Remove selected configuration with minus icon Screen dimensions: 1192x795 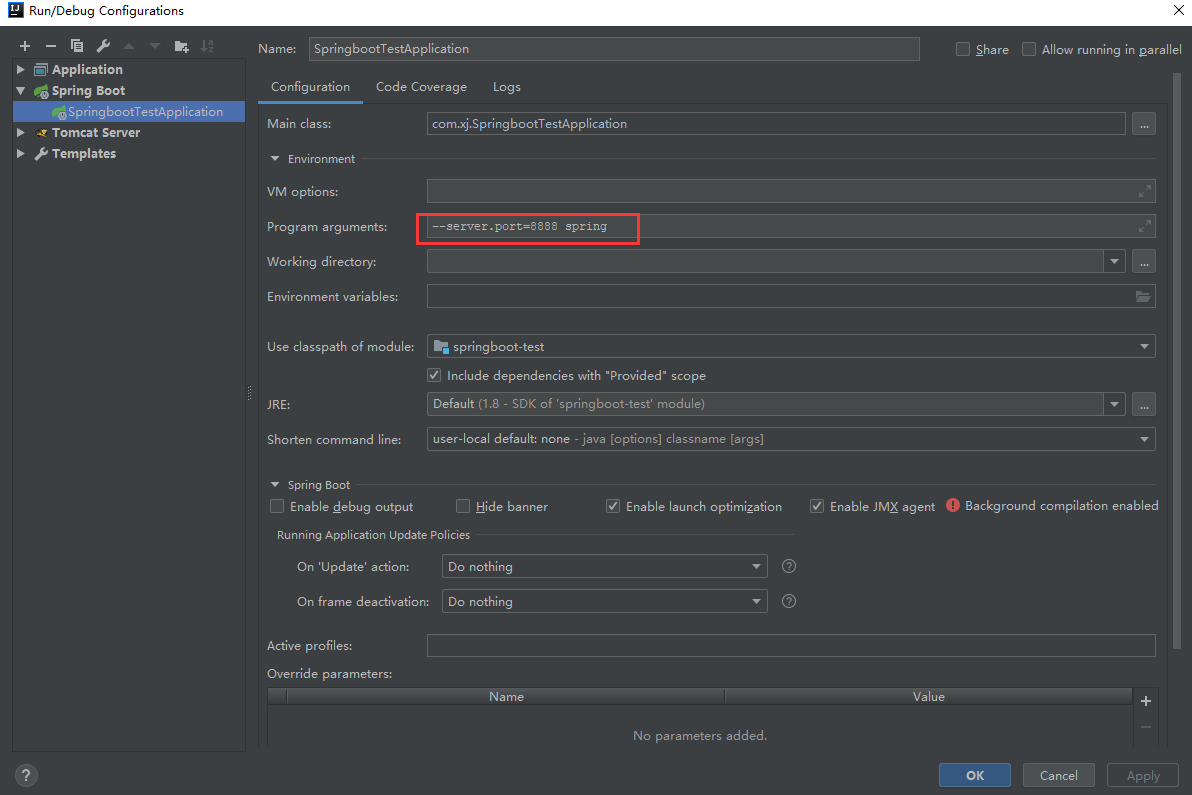pyautogui.click(x=51, y=46)
